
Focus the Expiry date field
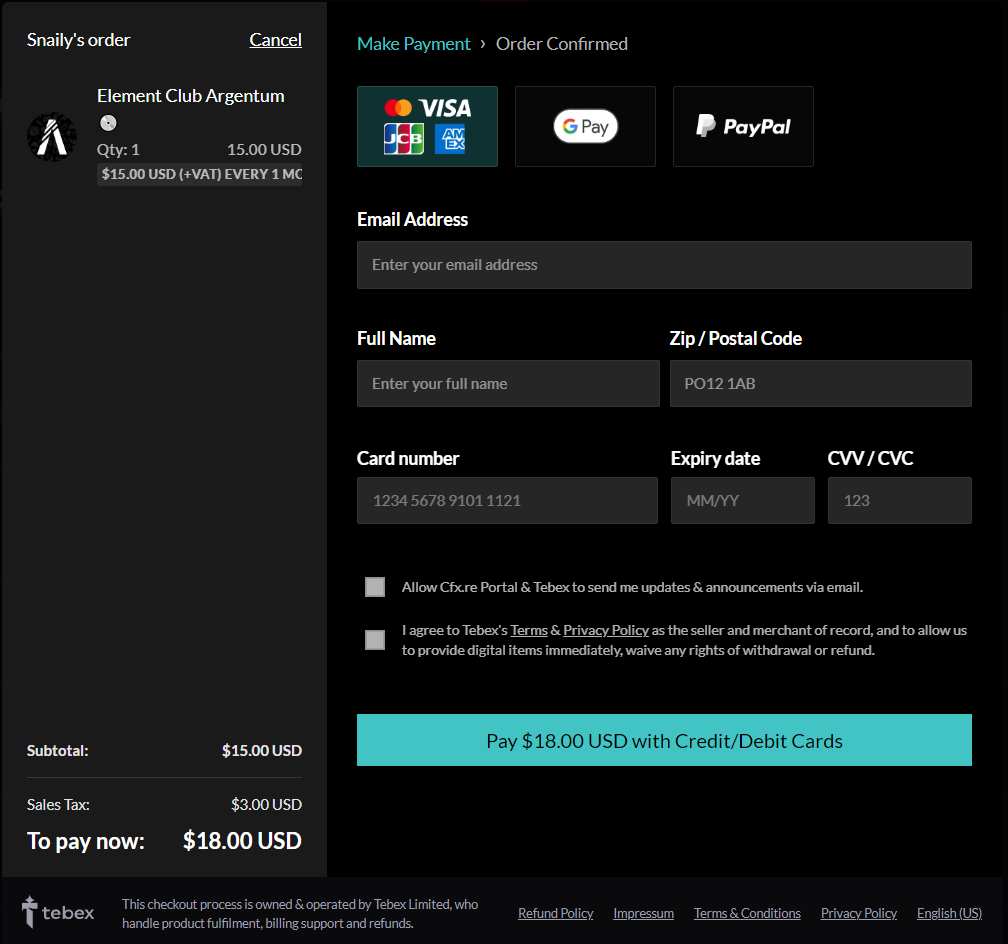[x=742, y=500]
